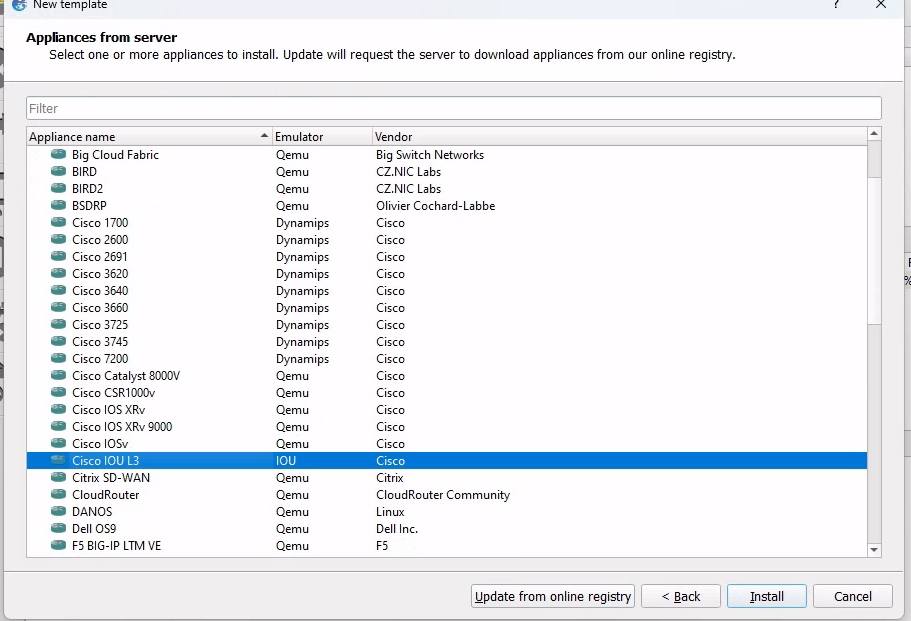The height and width of the screenshot is (621, 911).
Task: Sort appliances by Emulator column header
Action: (x=320, y=136)
